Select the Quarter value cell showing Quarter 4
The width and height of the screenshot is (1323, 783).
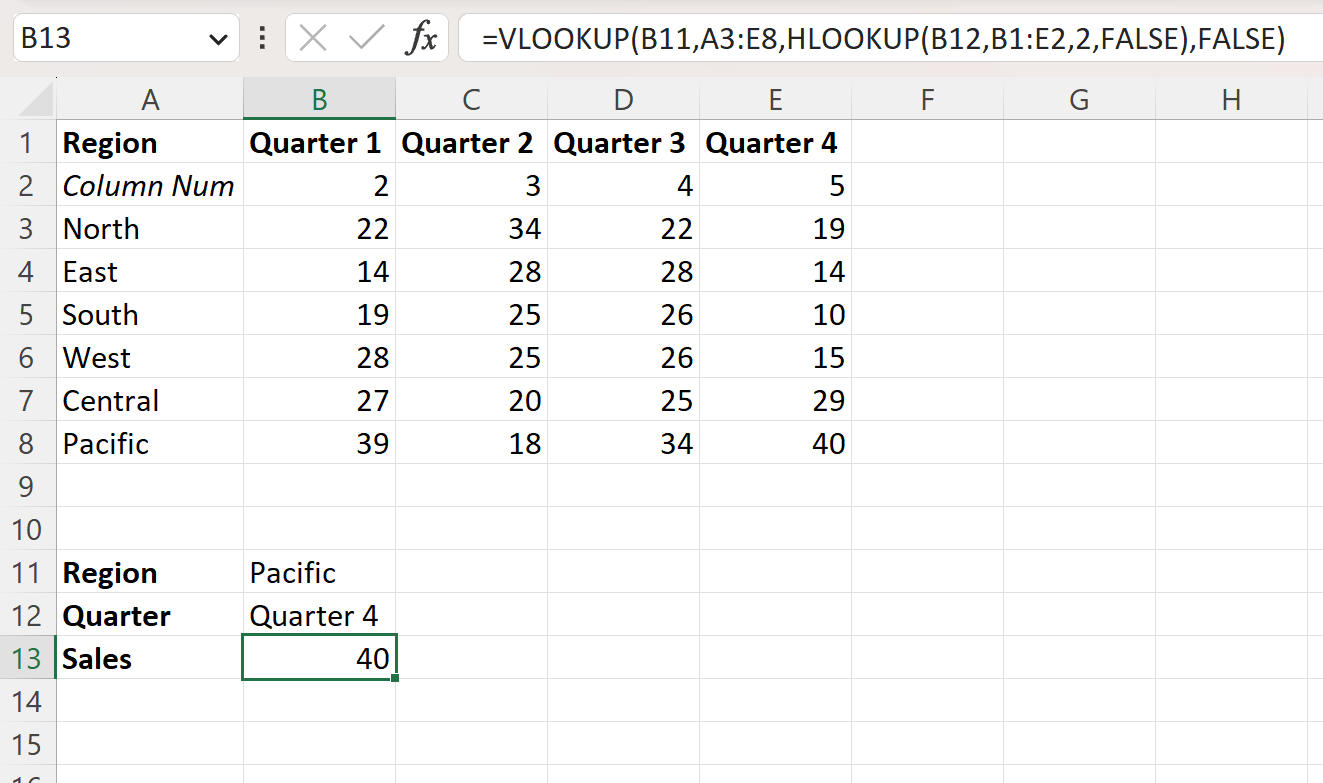coord(319,615)
